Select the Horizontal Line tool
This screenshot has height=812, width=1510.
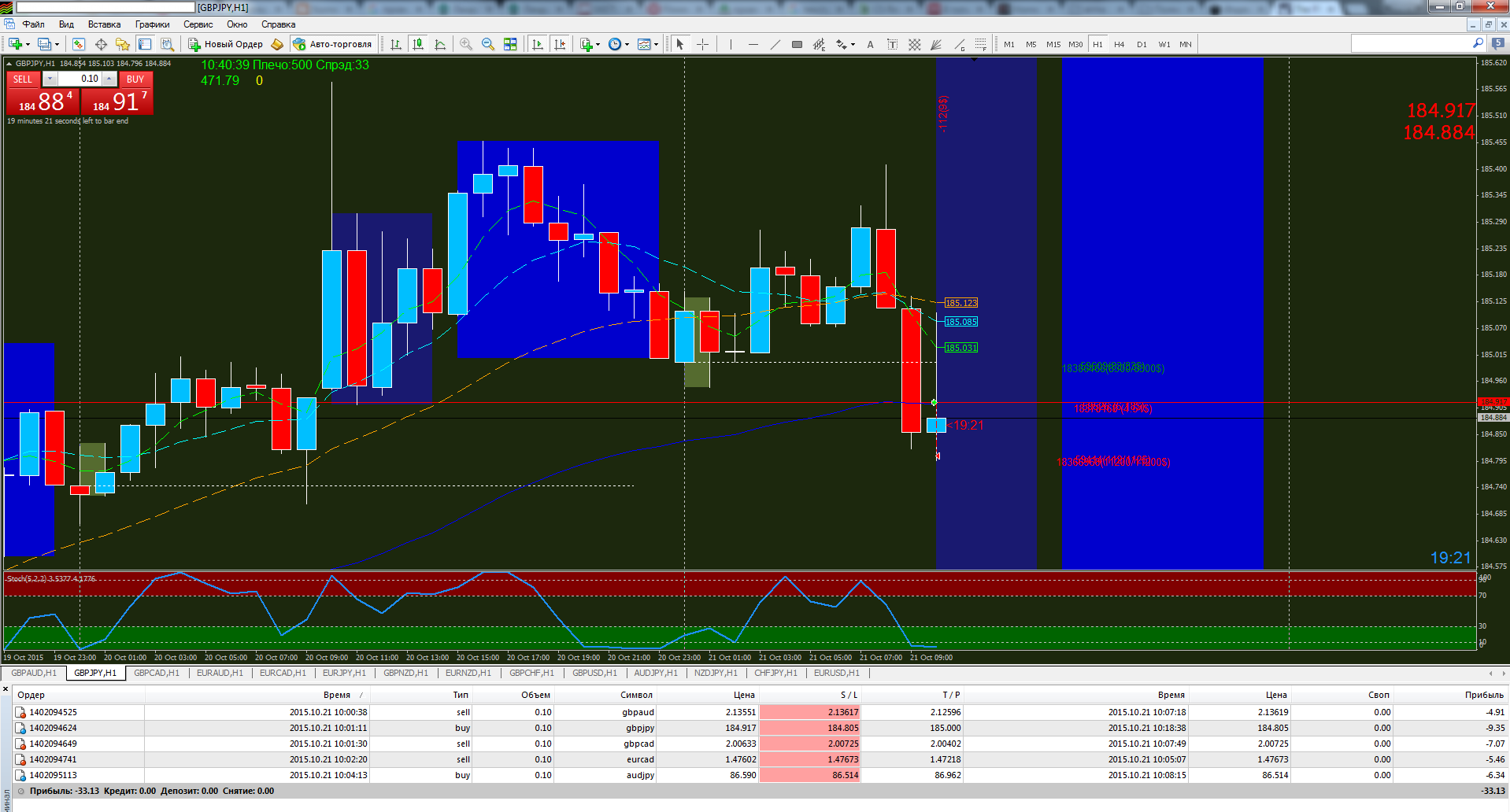pos(753,44)
